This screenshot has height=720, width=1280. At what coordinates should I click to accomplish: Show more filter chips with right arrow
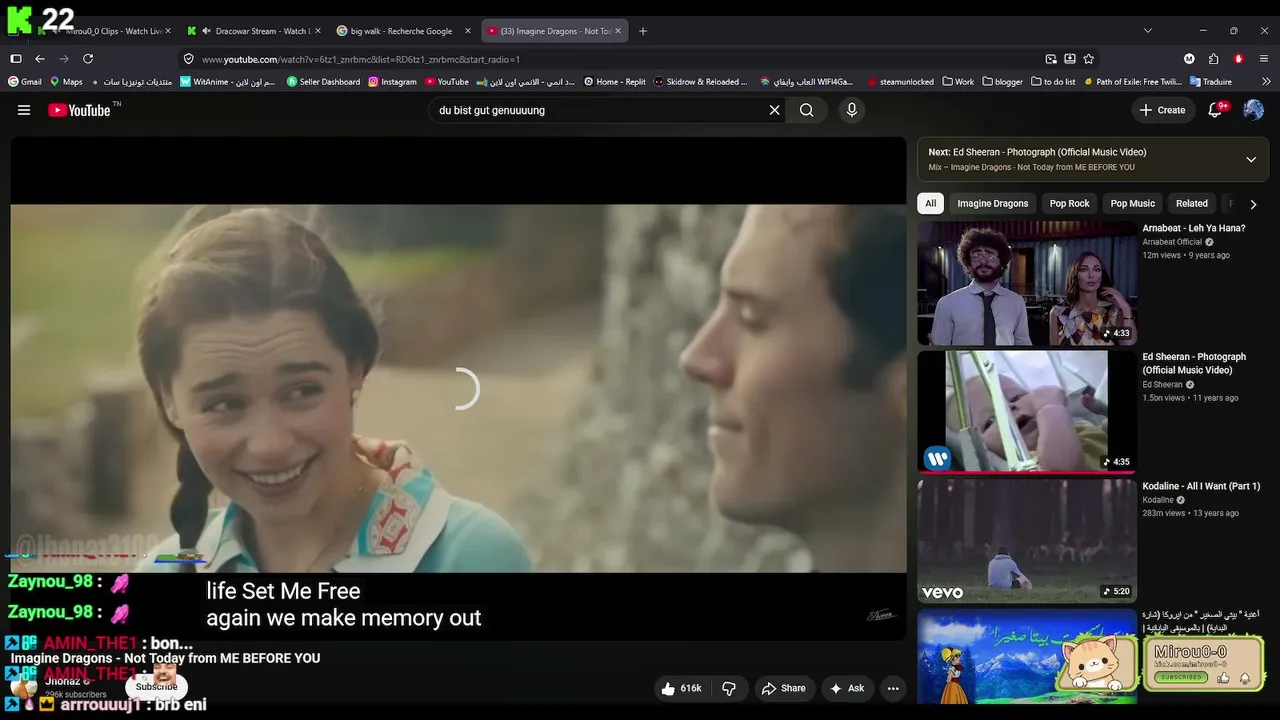coord(1253,204)
